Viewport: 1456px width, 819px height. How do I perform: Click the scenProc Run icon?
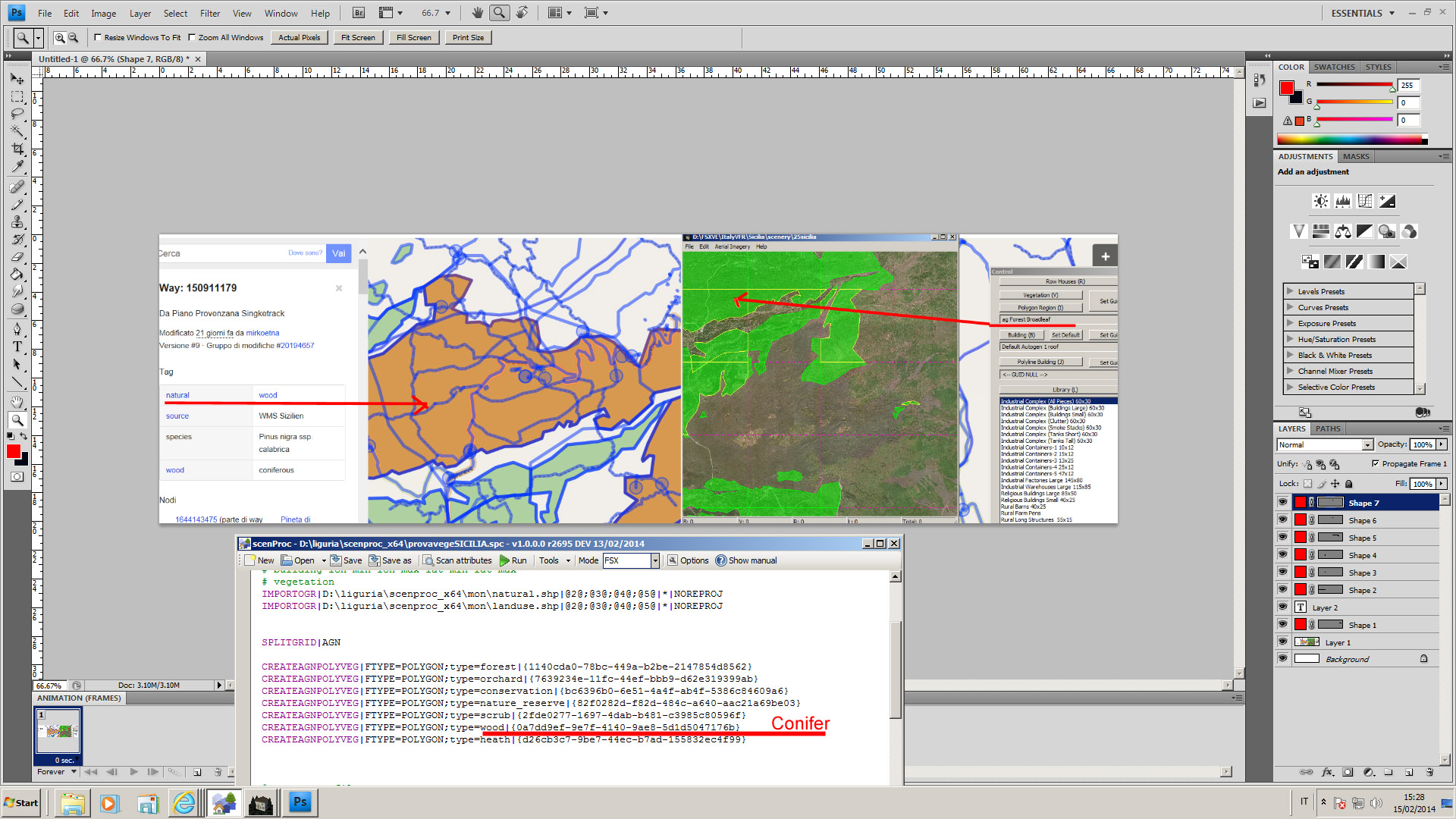click(x=504, y=561)
